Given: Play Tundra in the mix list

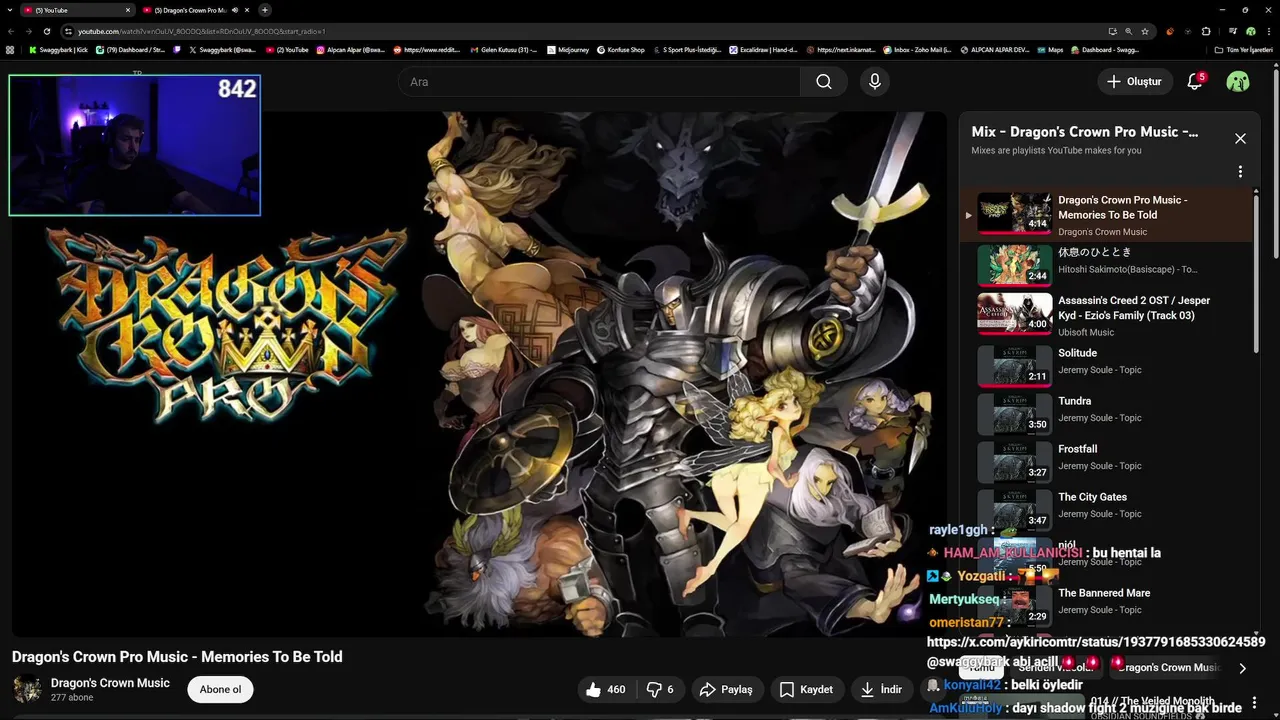Looking at the screenshot, I should click(x=1105, y=412).
